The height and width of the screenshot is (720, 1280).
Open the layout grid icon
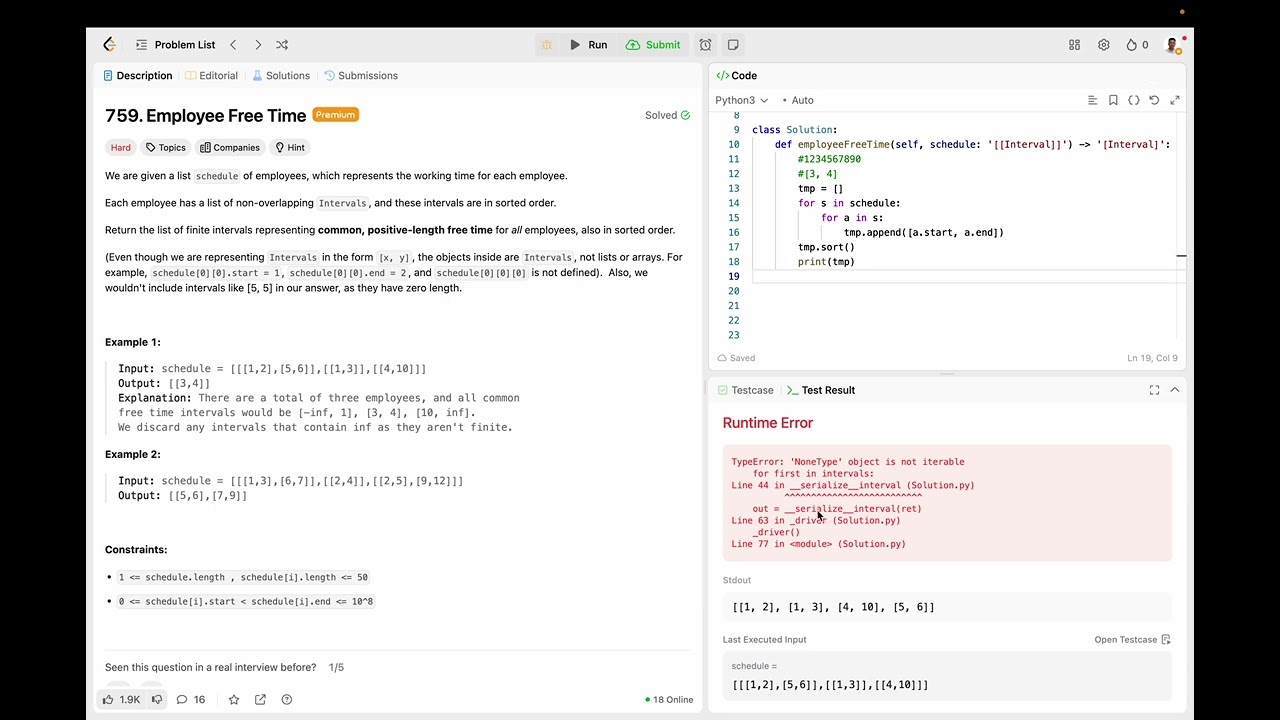pyautogui.click(x=1074, y=45)
